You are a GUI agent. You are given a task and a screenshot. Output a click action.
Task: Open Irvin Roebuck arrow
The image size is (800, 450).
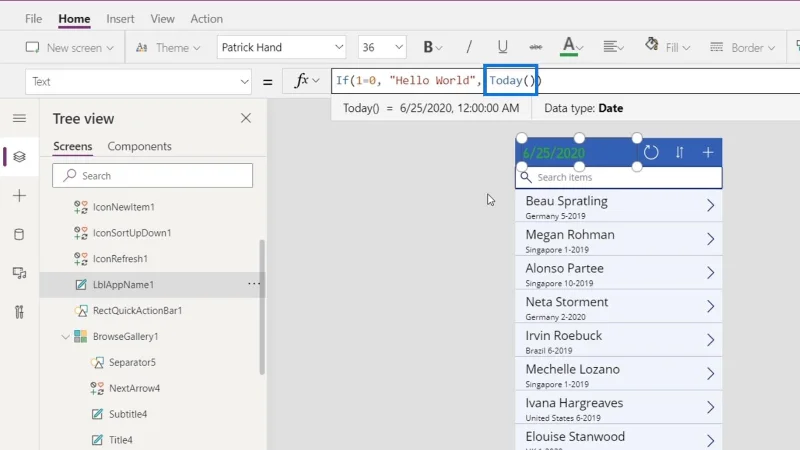click(x=710, y=340)
